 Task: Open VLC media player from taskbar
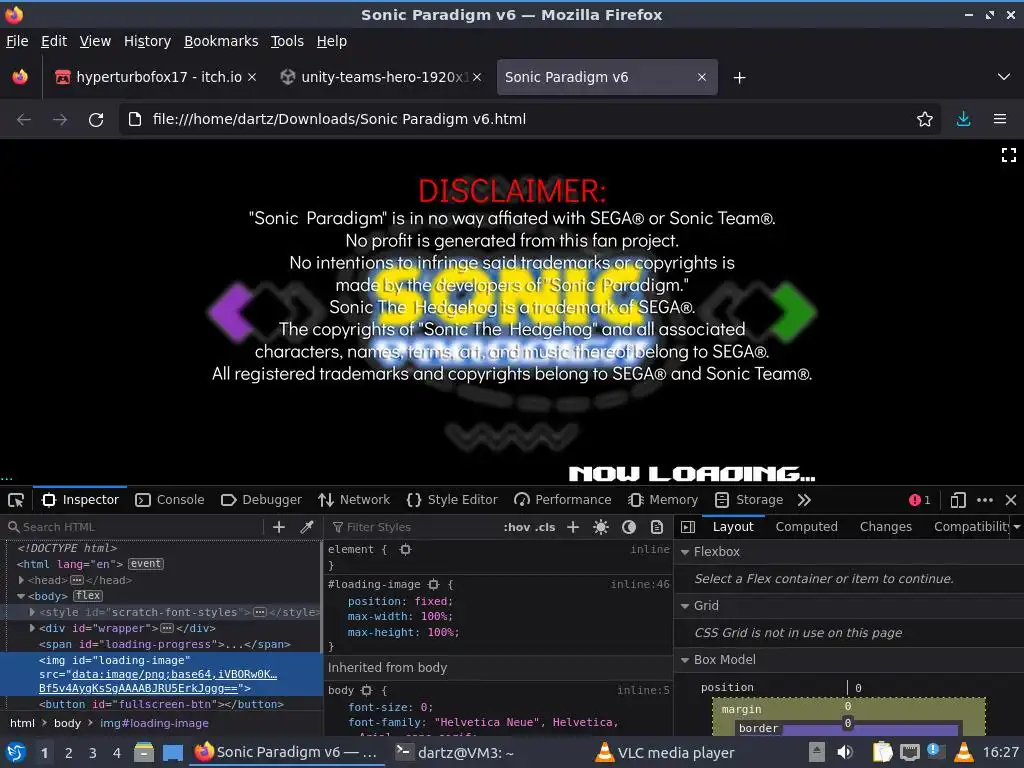[x=665, y=753]
